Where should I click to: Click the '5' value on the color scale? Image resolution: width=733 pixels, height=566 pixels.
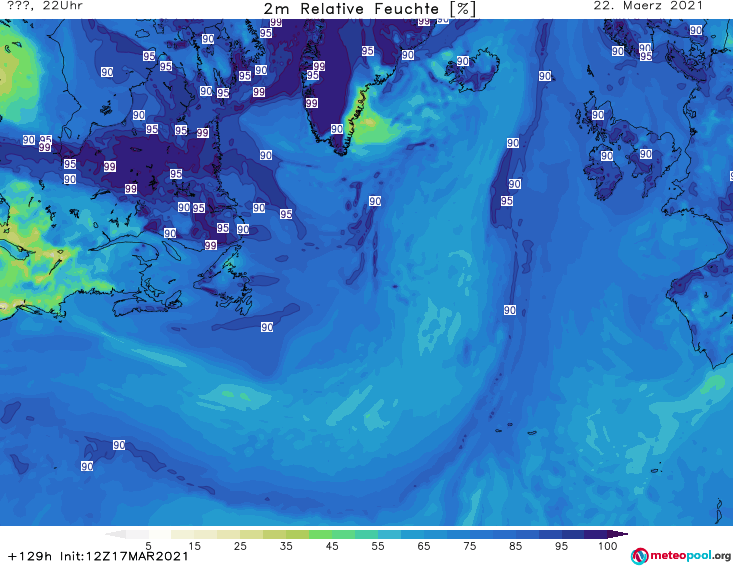[x=148, y=546]
